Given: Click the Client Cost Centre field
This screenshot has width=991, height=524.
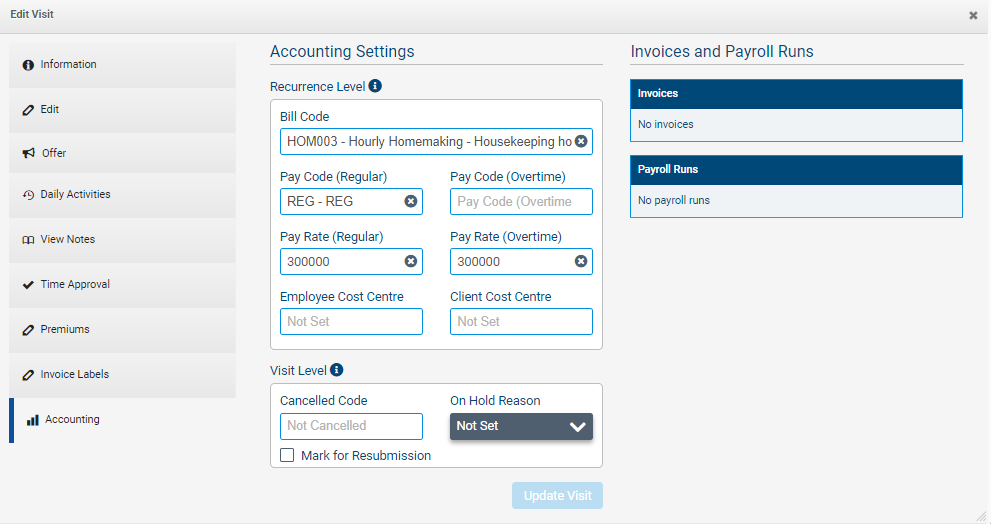Looking at the screenshot, I should point(521,321).
